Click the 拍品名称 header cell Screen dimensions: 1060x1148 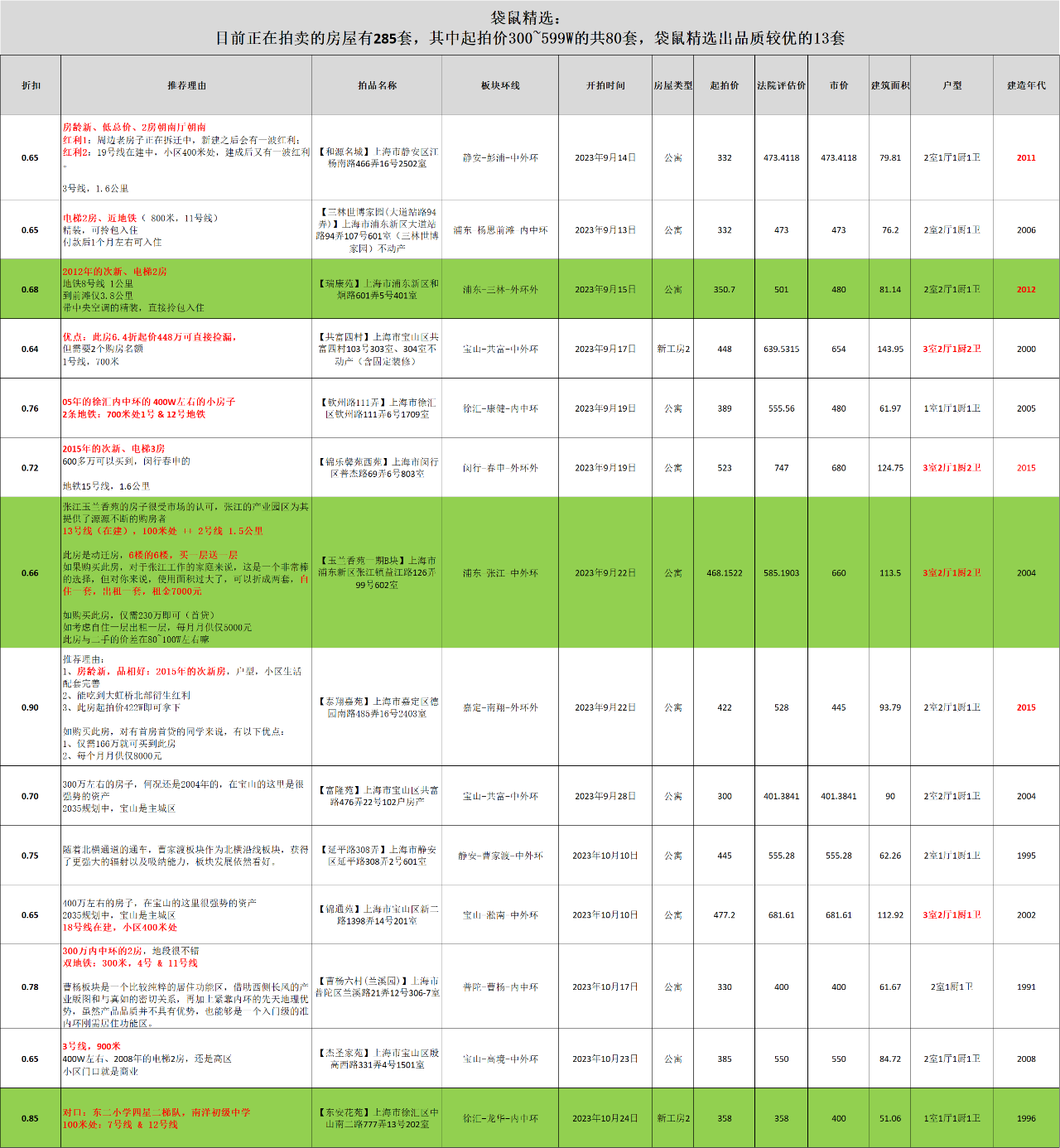[377, 85]
